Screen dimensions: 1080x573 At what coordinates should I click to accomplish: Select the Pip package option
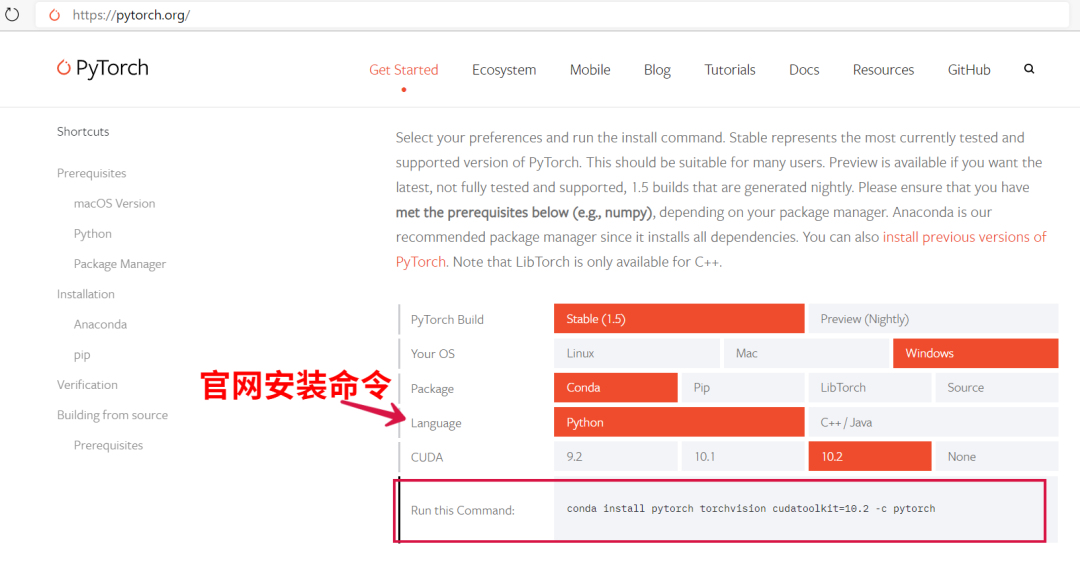[742, 388]
